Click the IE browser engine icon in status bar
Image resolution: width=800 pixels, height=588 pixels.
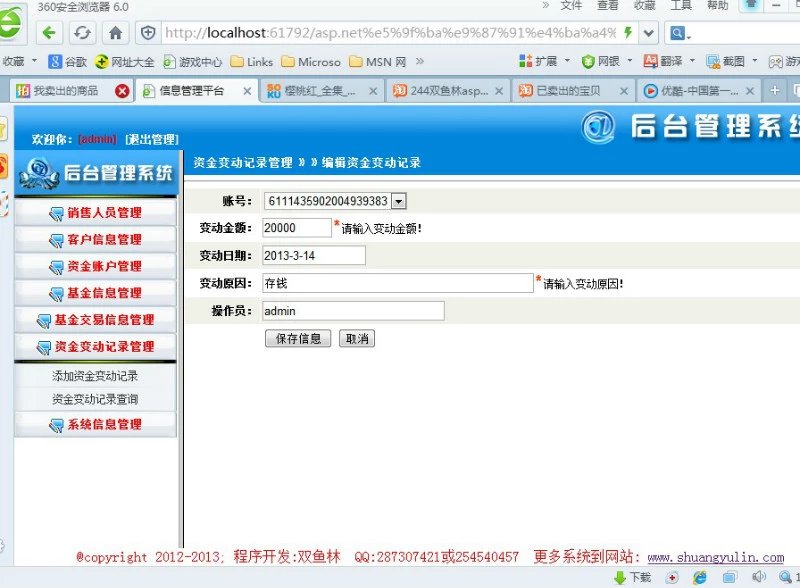[700, 577]
